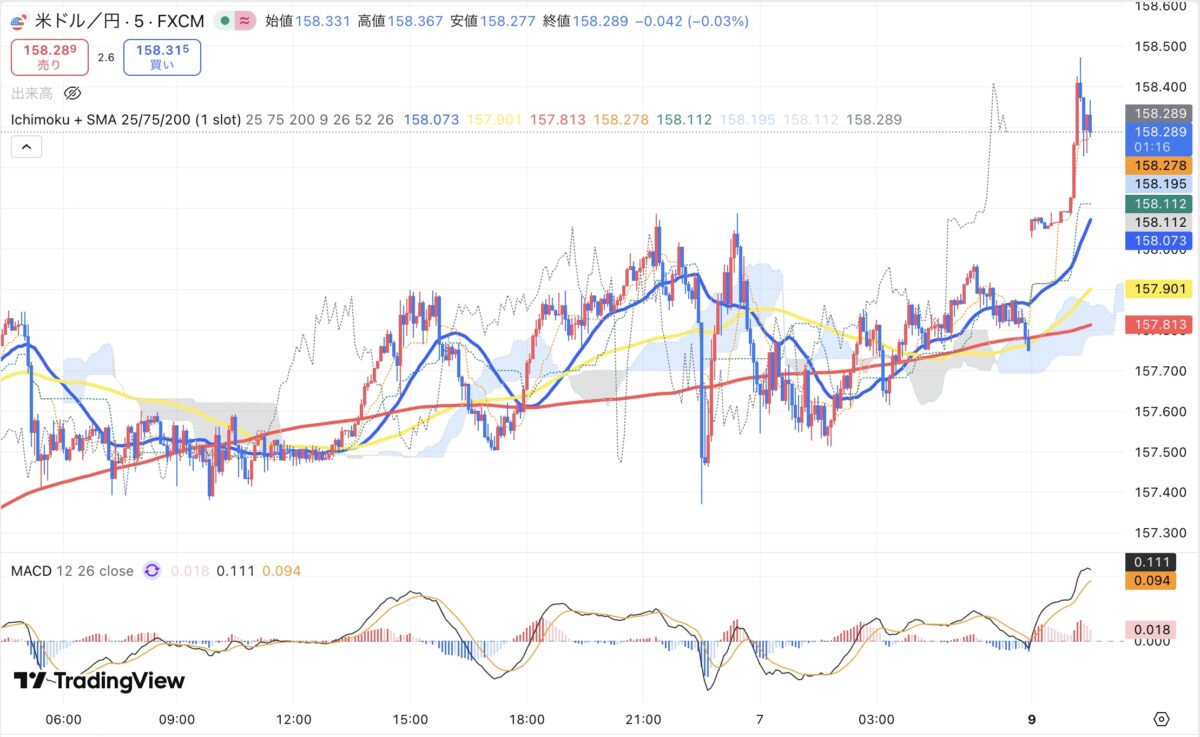1200x737 pixels.
Task: Select the Ichimoku + SMA 25/75/200 indicator label
Action: coord(124,120)
